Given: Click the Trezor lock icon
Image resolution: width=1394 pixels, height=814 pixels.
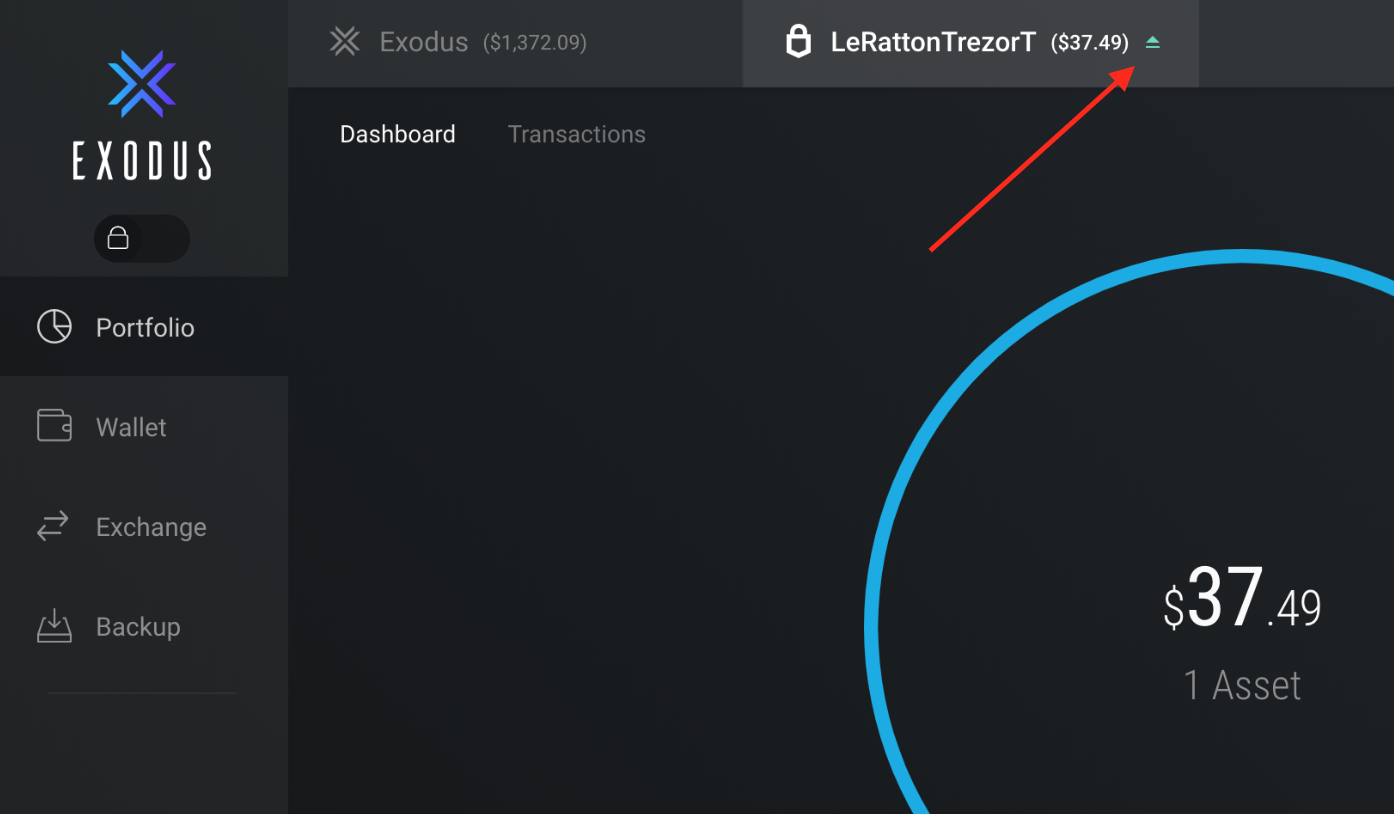Looking at the screenshot, I should (x=798, y=42).
